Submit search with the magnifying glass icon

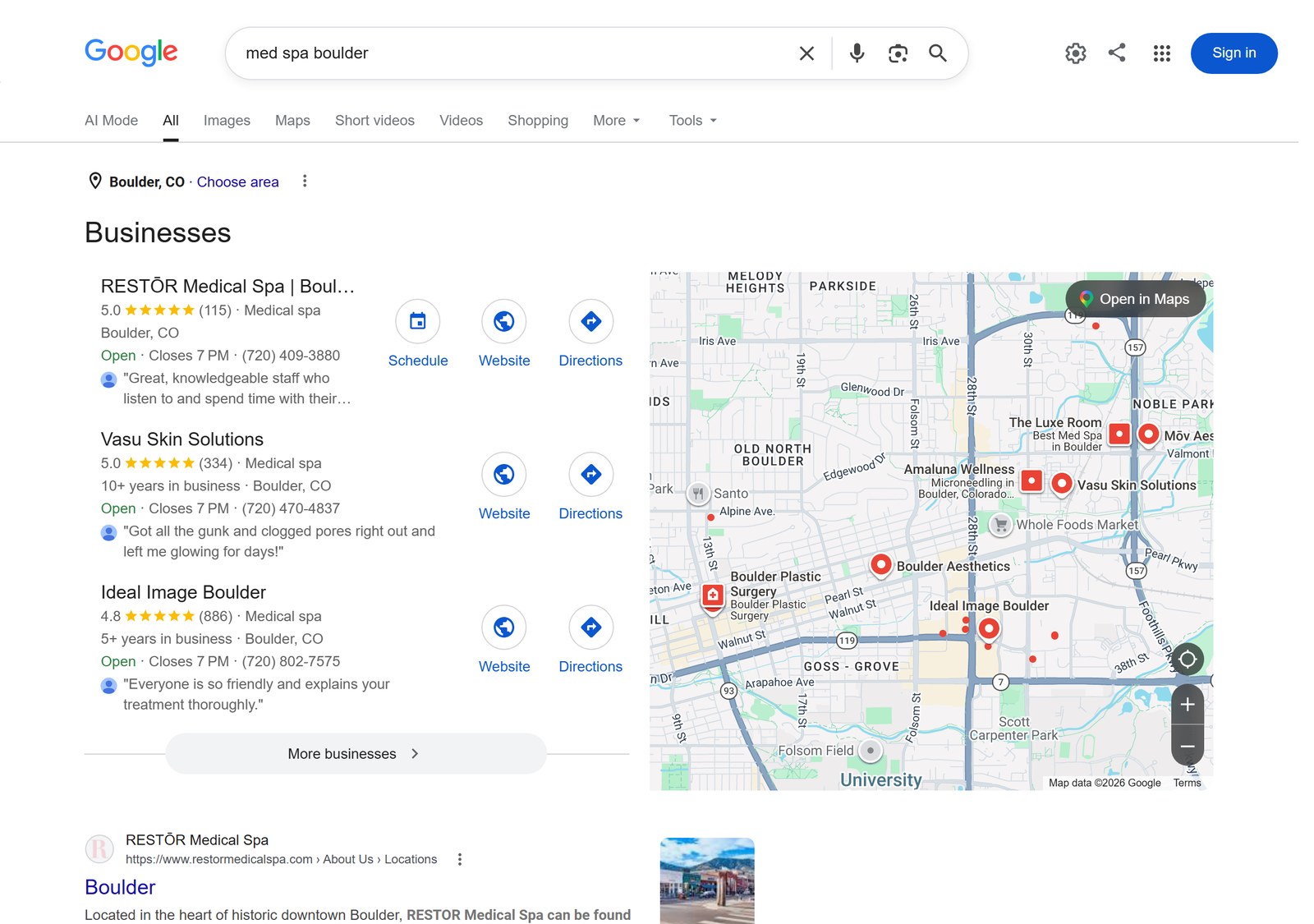[x=938, y=53]
